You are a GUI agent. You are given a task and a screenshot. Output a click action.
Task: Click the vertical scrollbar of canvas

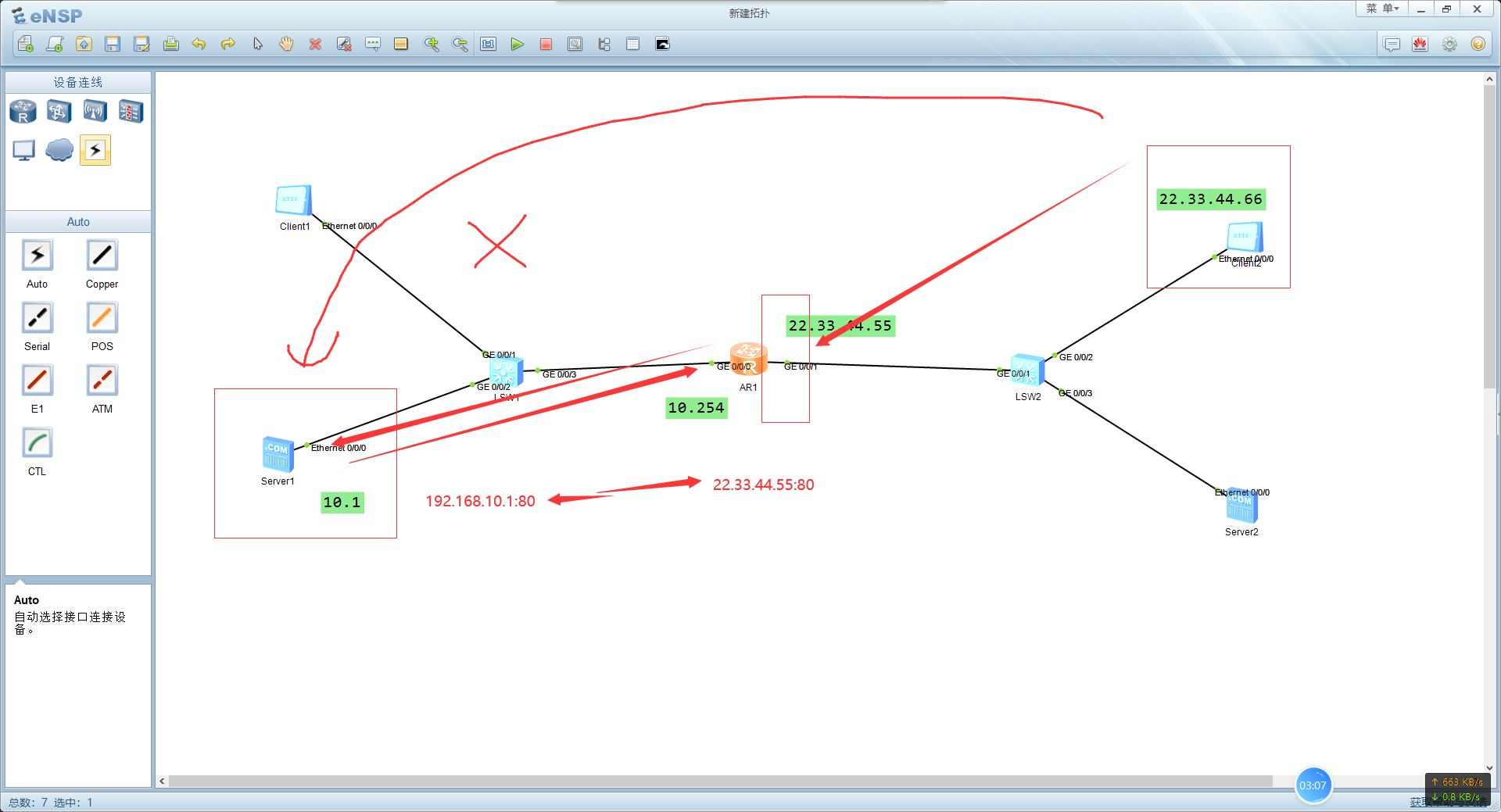1489,237
